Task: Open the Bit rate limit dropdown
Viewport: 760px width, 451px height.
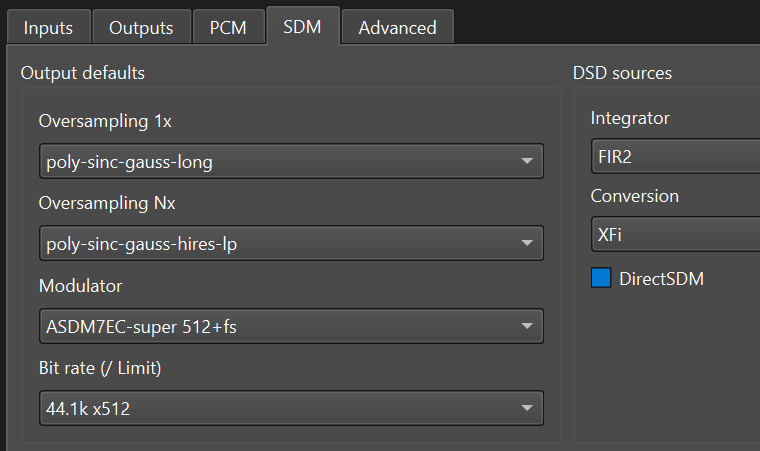Action: coord(291,407)
